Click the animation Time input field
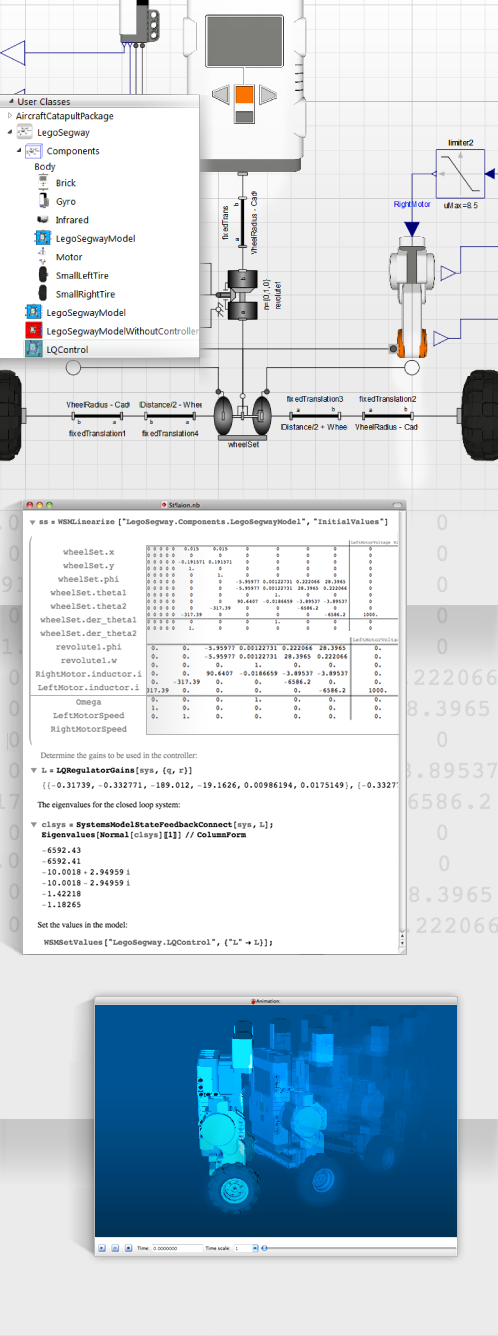This screenshot has height=1336, width=498. 176,1248
